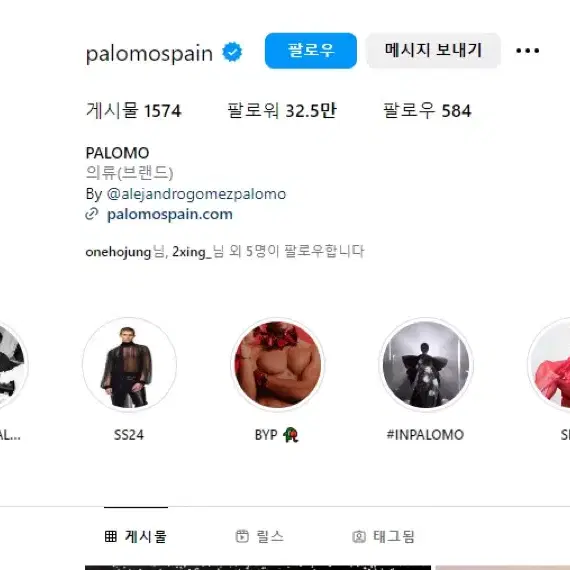Click the 메시지 보내기 message button
Screen dimensions: 570x570
click(433, 51)
